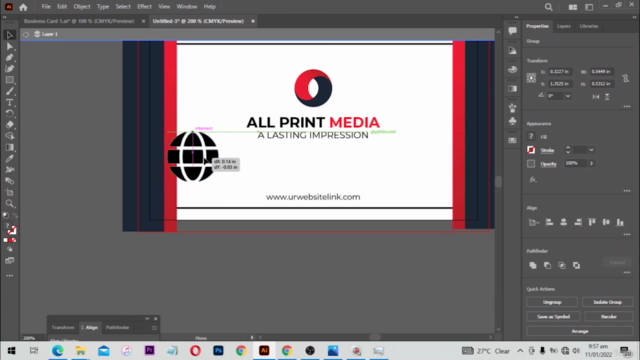Viewport: 640px width, 360px height.
Task: Click Pathfinder Minus Front icon
Action: pos(547,265)
